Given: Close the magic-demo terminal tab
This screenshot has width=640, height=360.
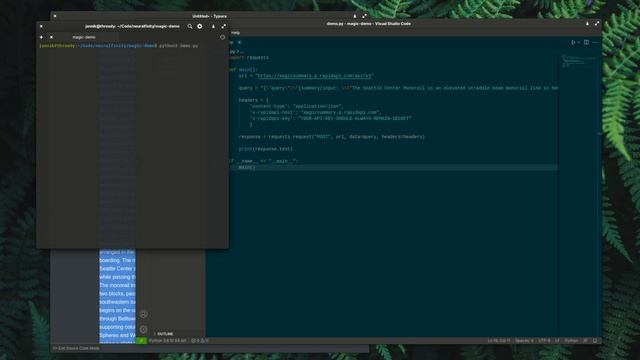Looking at the screenshot, I should 51,37.
